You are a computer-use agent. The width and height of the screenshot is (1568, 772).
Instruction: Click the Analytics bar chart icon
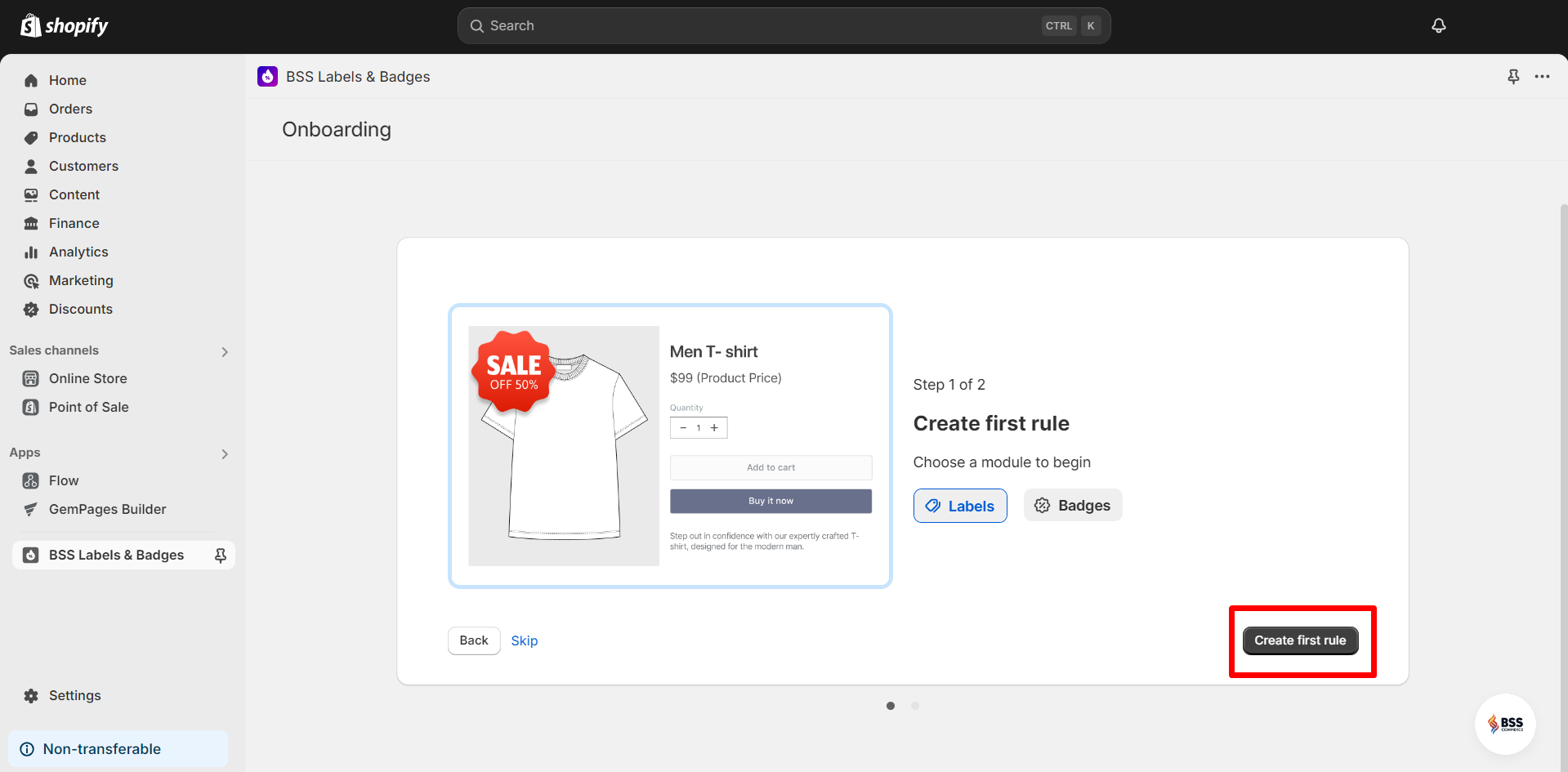coord(31,252)
